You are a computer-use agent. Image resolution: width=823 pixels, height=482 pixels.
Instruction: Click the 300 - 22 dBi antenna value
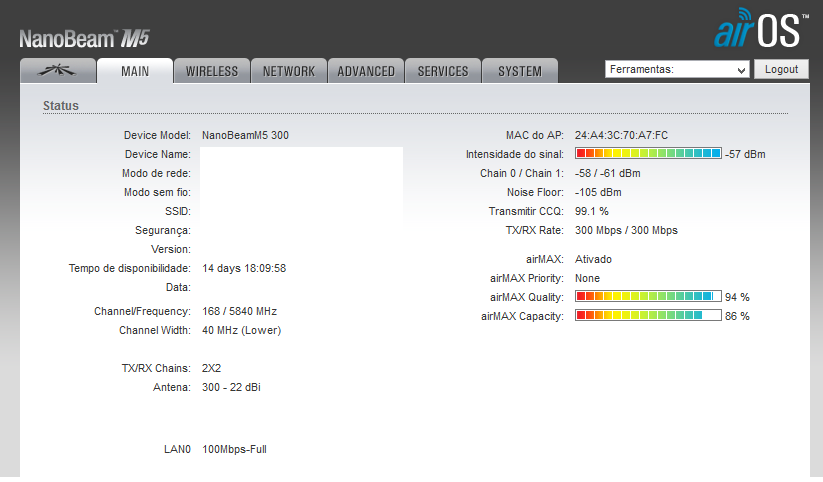(x=231, y=387)
